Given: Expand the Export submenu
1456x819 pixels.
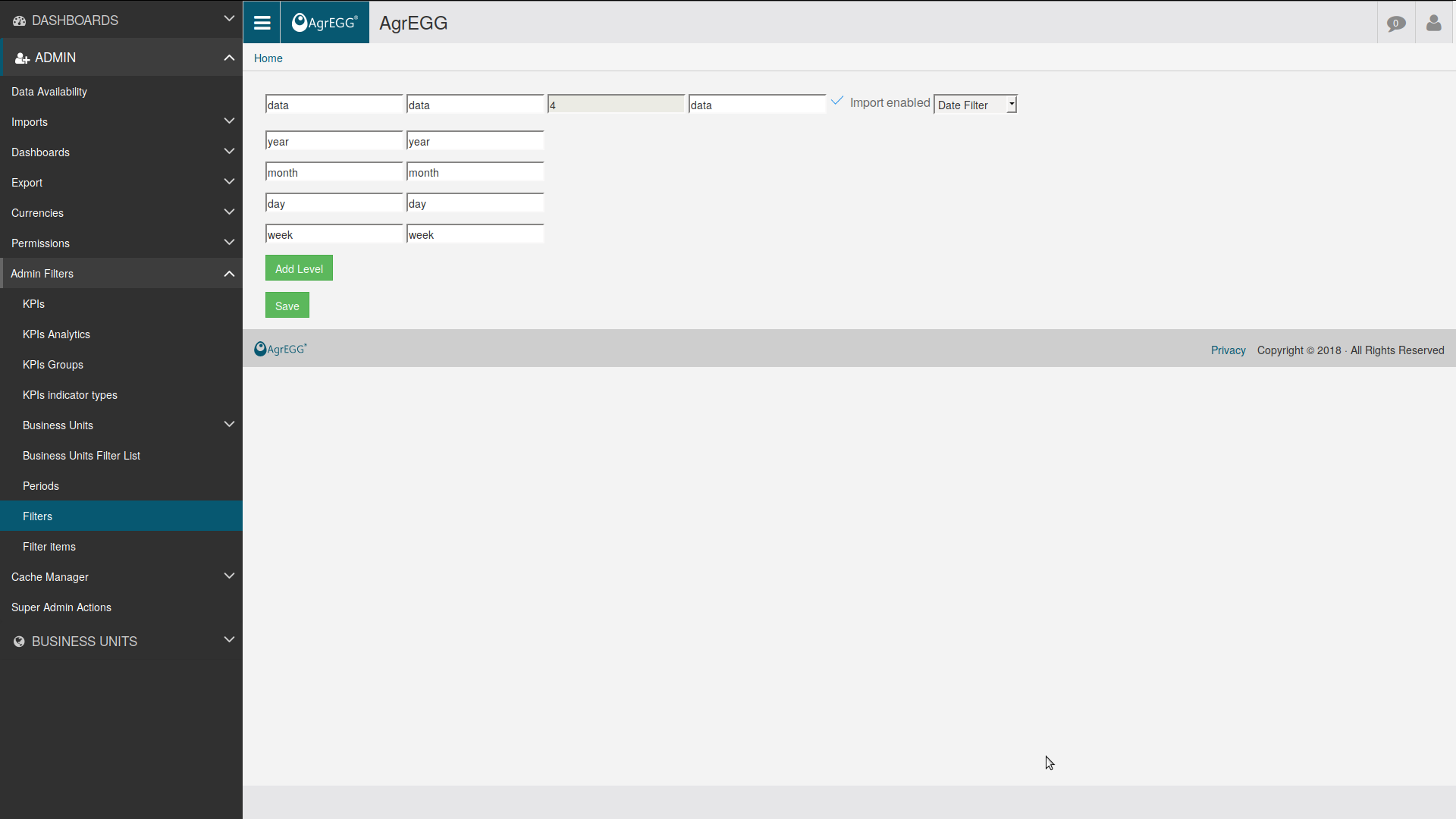Looking at the screenshot, I should click(229, 182).
